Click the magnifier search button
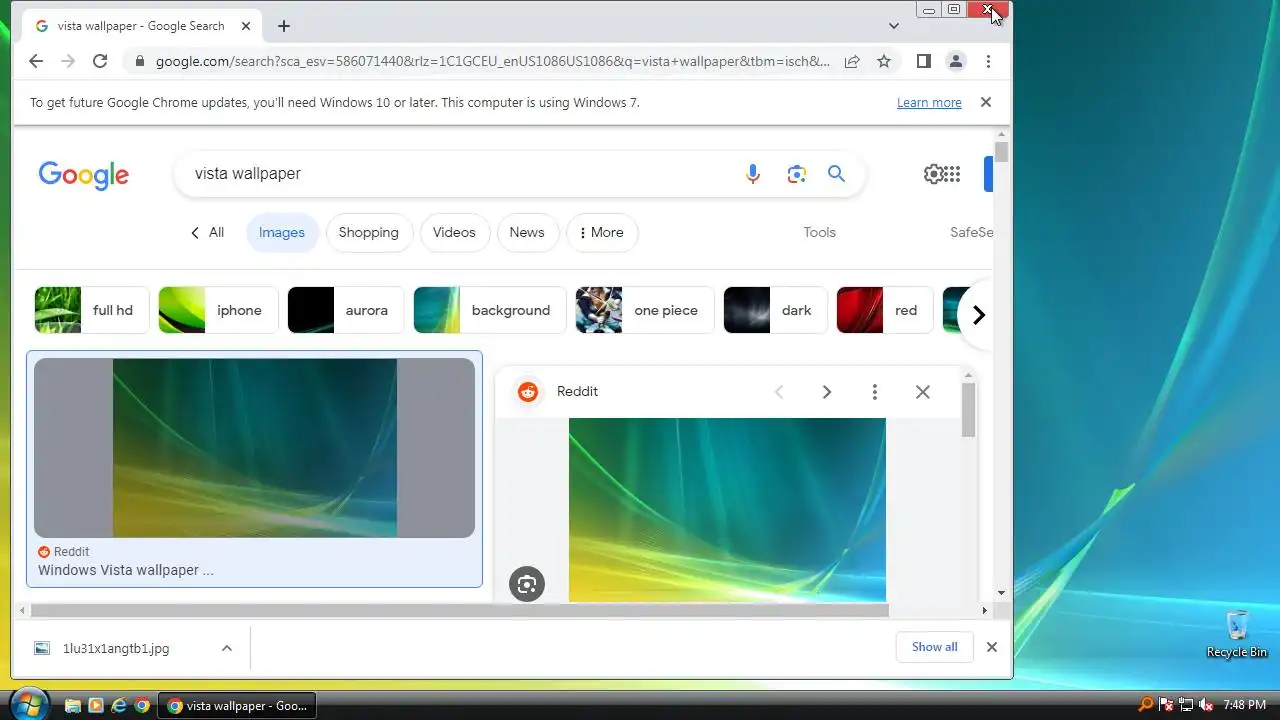 [837, 174]
